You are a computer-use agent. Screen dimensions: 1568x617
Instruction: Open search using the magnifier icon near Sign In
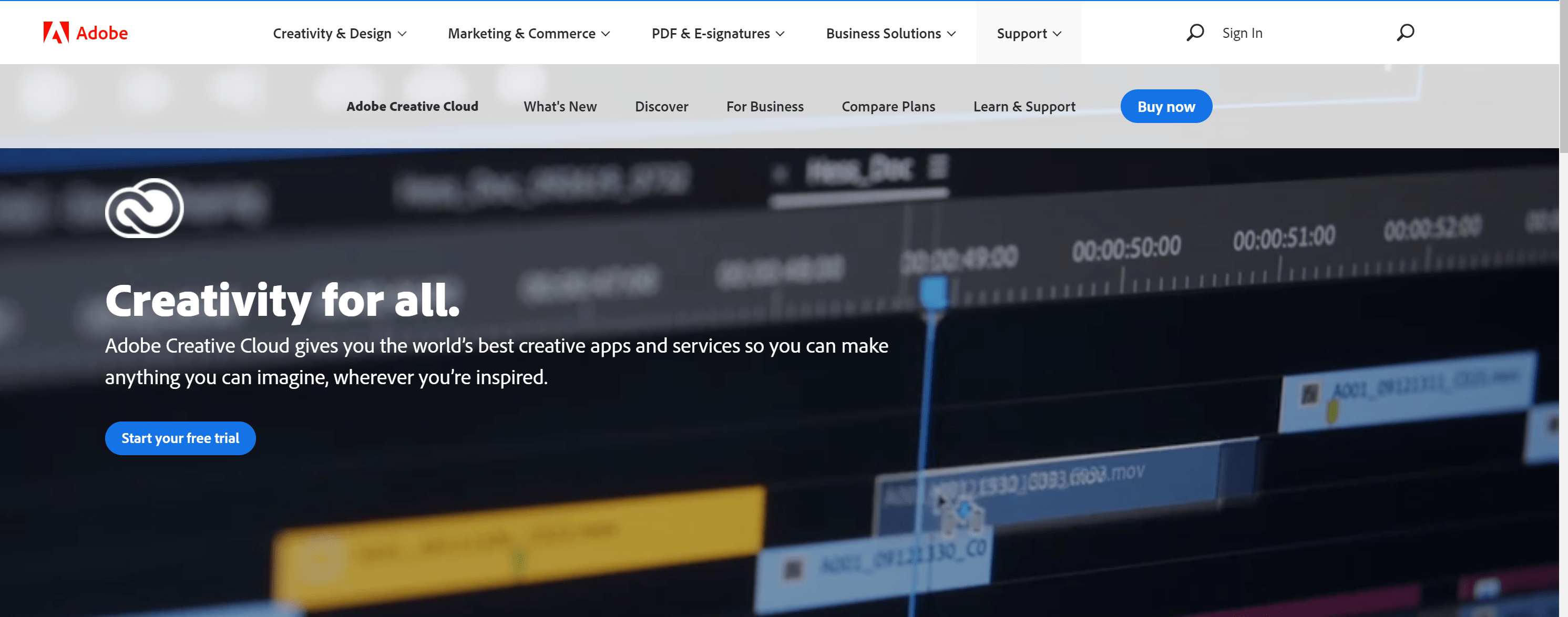click(x=1195, y=32)
